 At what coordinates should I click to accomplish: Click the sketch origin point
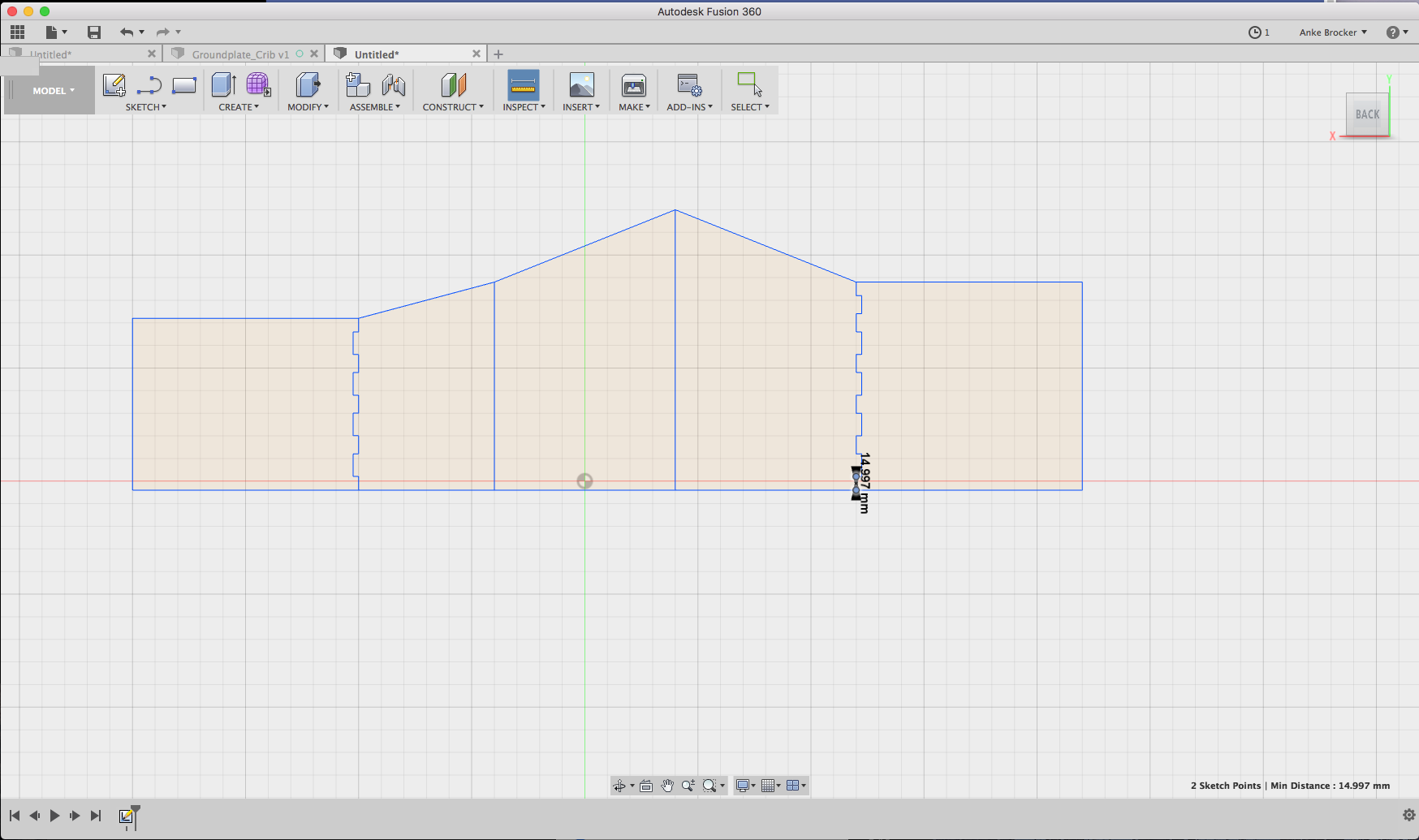584,481
